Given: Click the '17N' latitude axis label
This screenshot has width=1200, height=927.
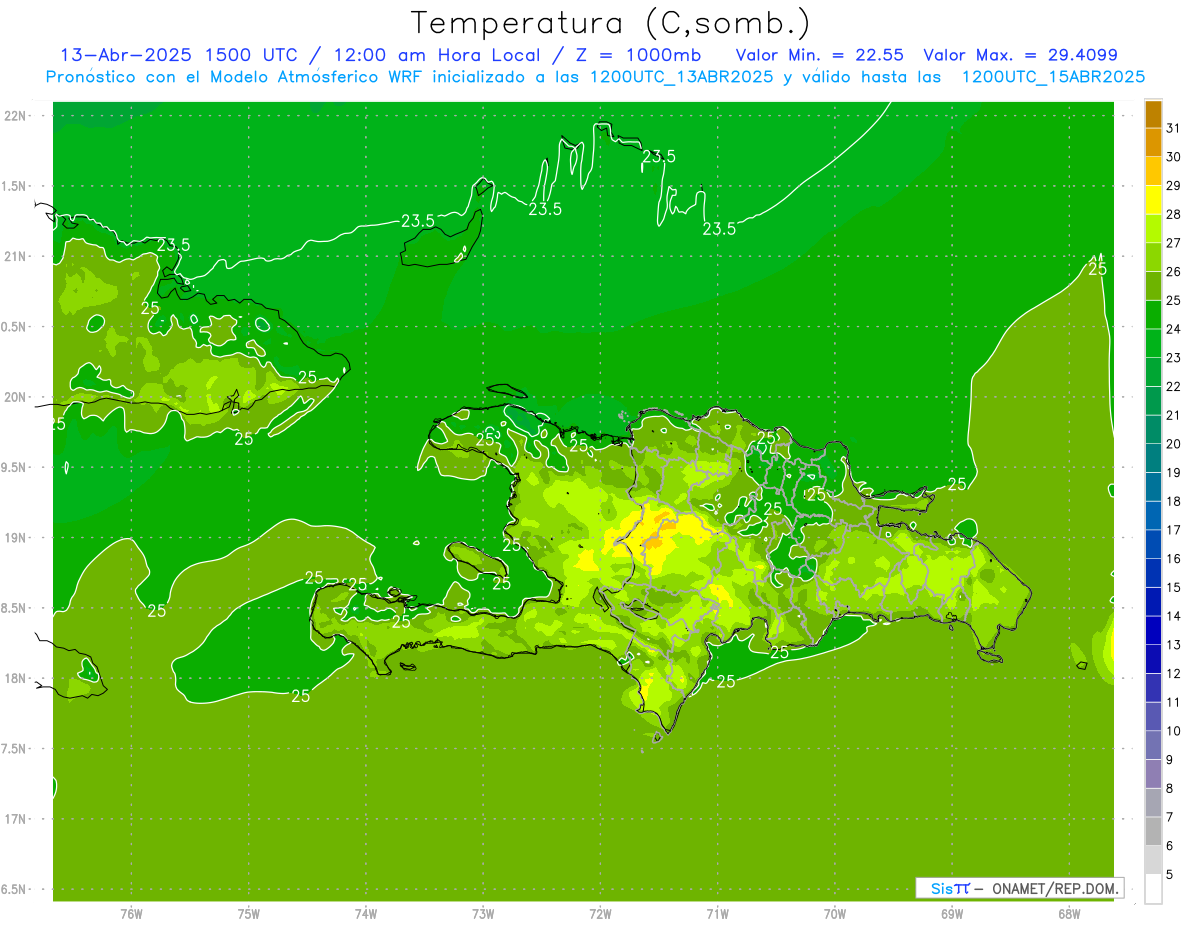Looking at the screenshot, I should (16, 819).
